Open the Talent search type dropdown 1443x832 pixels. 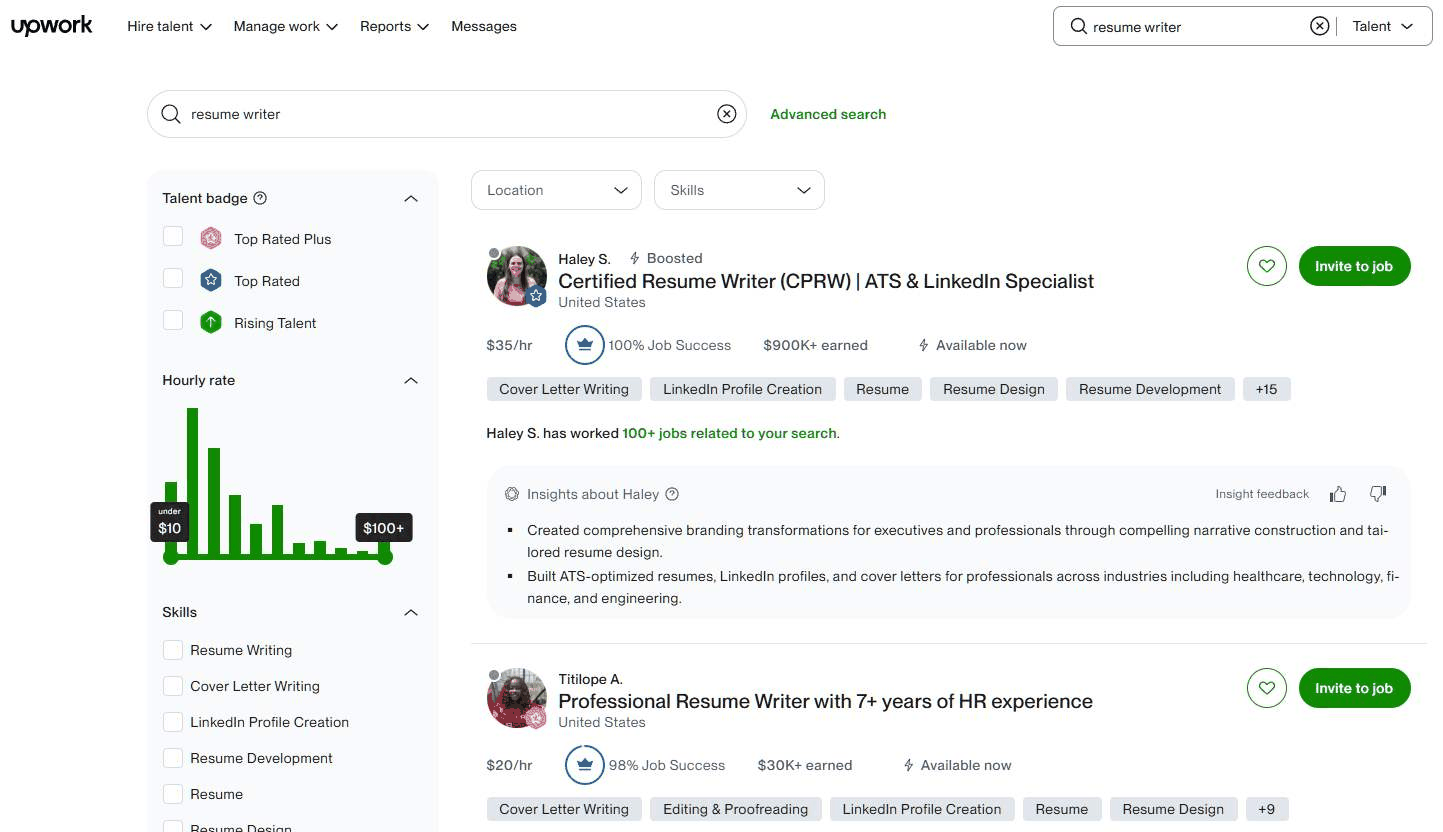point(1383,27)
